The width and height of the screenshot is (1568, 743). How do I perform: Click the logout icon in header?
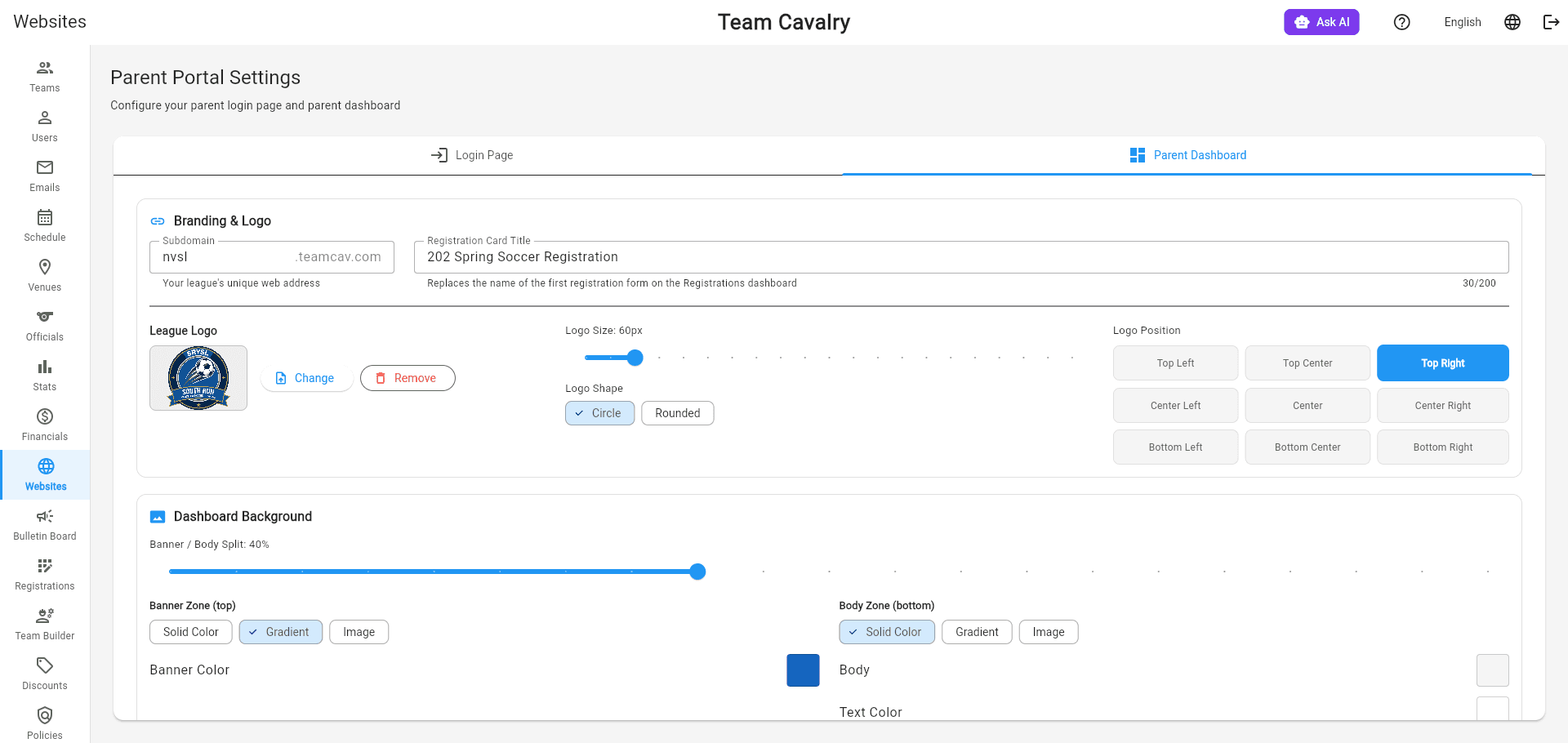coord(1552,22)
